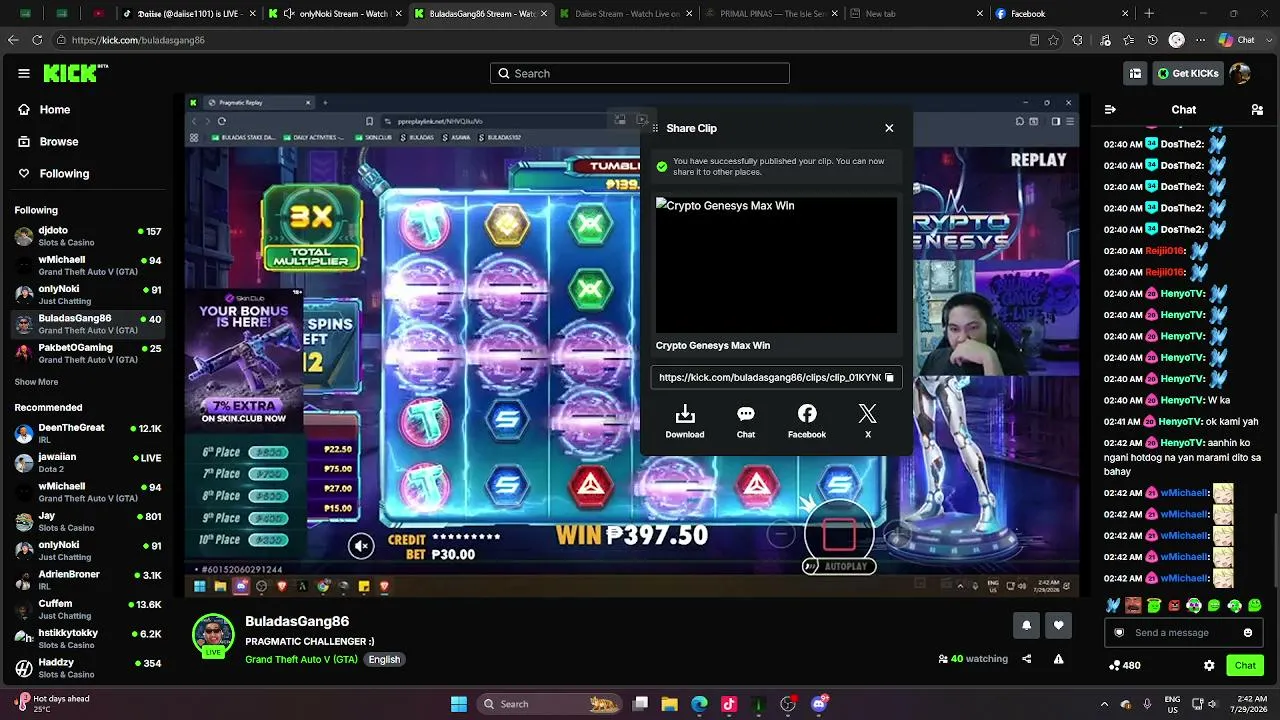Open BuladasGang86 channel avatar

pos(213,635)
